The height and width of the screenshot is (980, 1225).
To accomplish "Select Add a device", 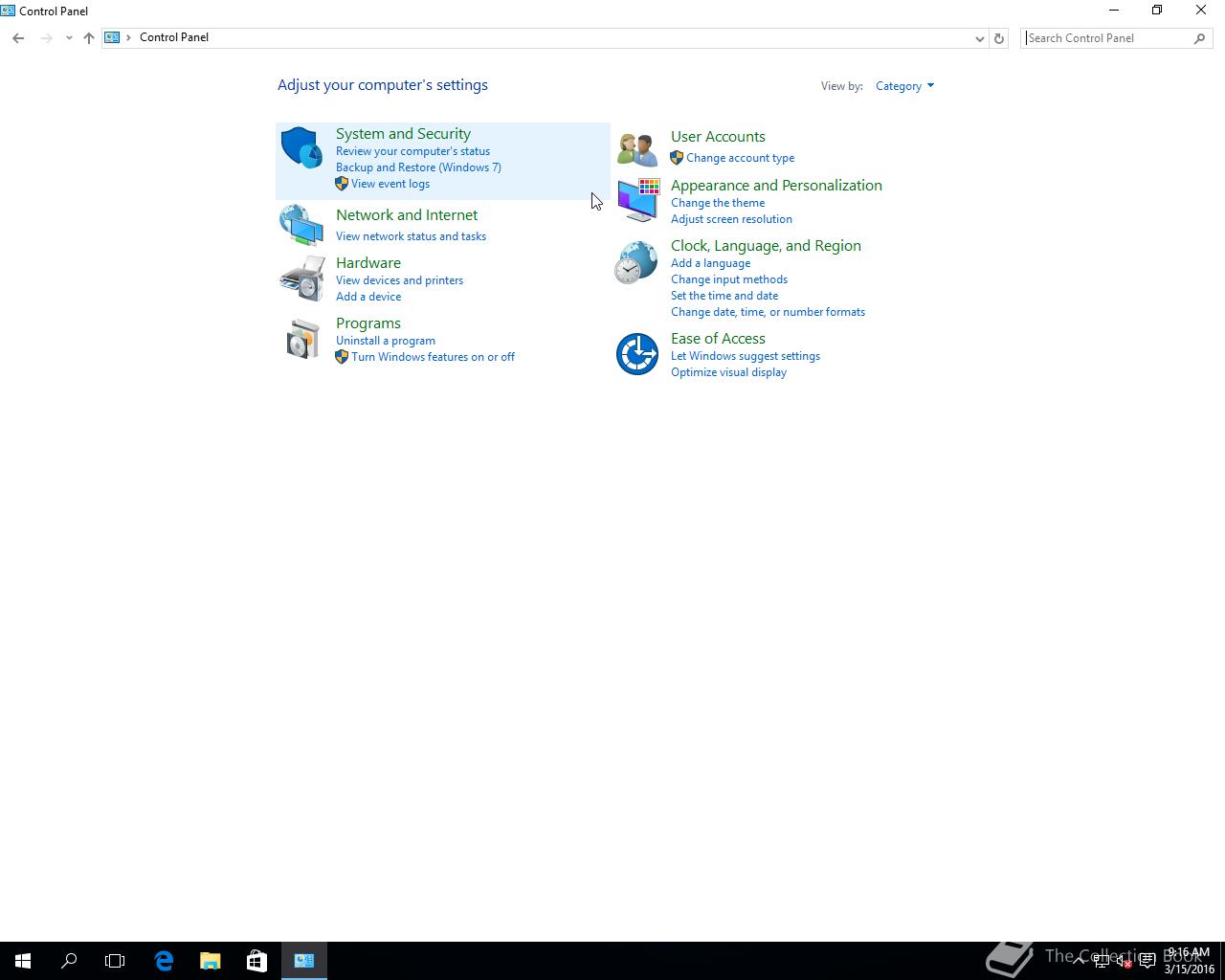I will [x=368, y=297].
